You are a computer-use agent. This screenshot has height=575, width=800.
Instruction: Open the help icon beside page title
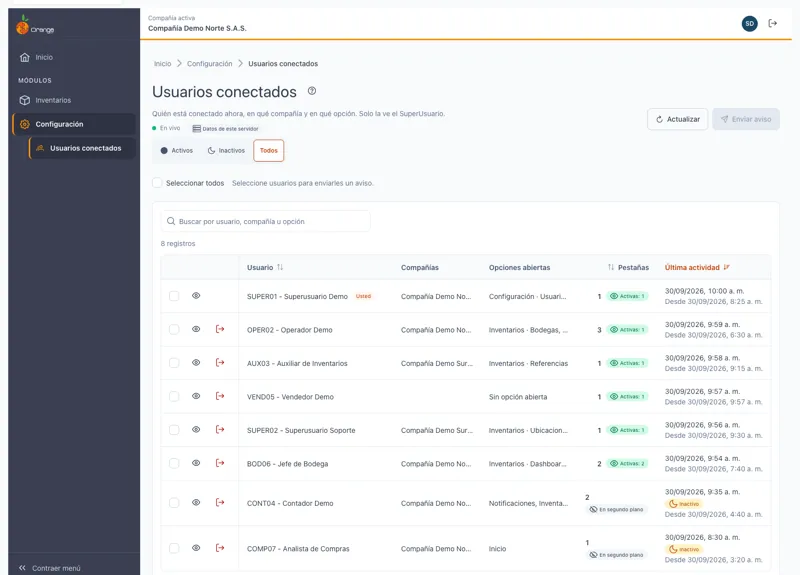(x=312, y=91)
